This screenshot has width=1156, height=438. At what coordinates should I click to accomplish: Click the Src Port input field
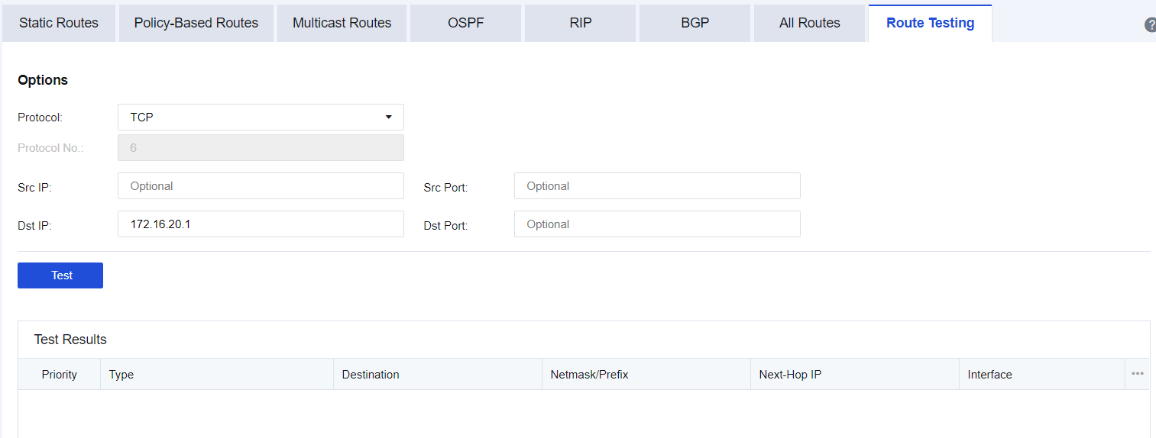pos(657,186)
